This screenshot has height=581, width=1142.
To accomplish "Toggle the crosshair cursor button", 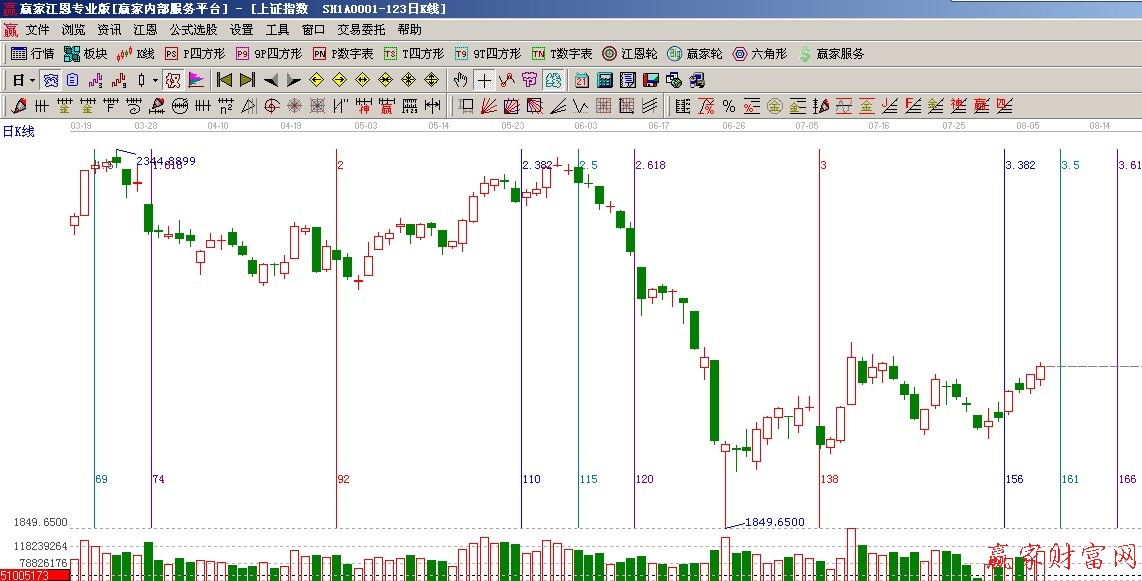I will click(x=484, y=80).
